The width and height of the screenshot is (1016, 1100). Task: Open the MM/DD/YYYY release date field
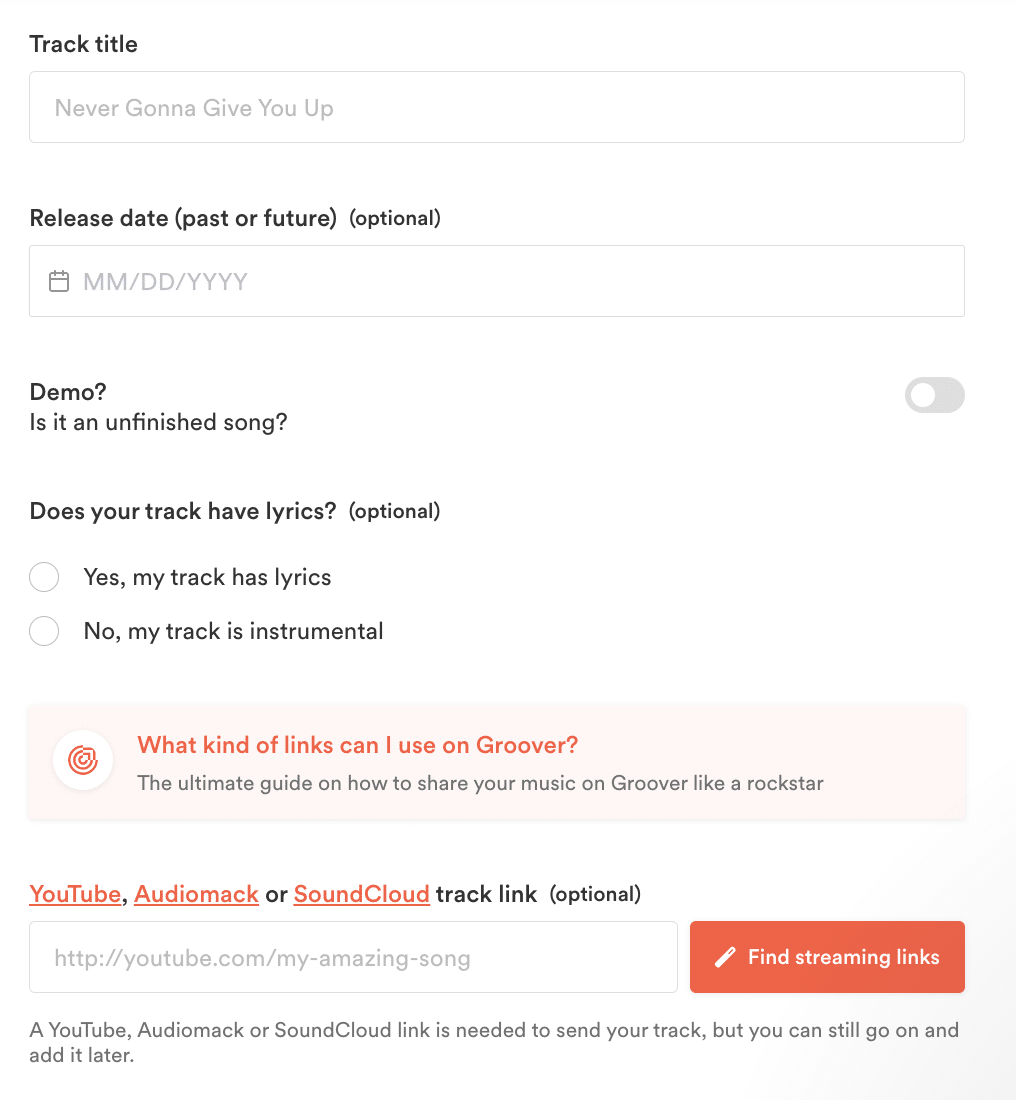pyautogui.click(x=497, y=281)
